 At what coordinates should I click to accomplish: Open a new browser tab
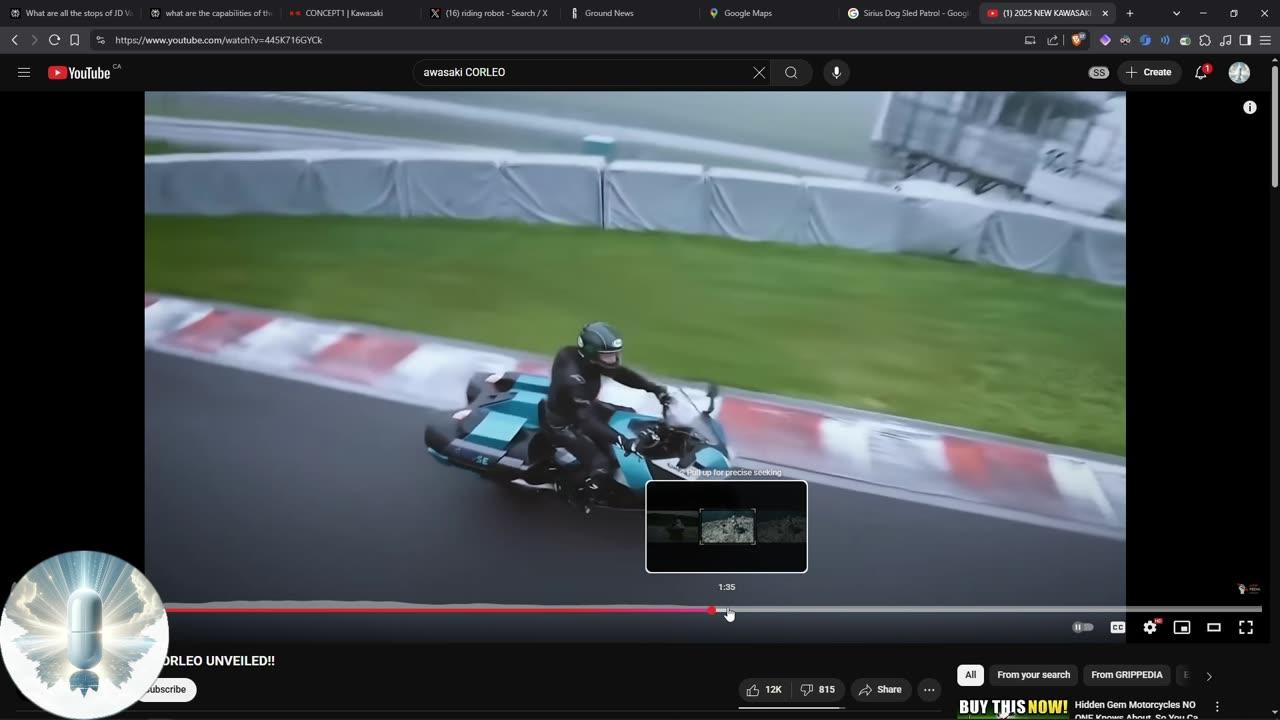pyautogui.click(x=1130, y=13)
